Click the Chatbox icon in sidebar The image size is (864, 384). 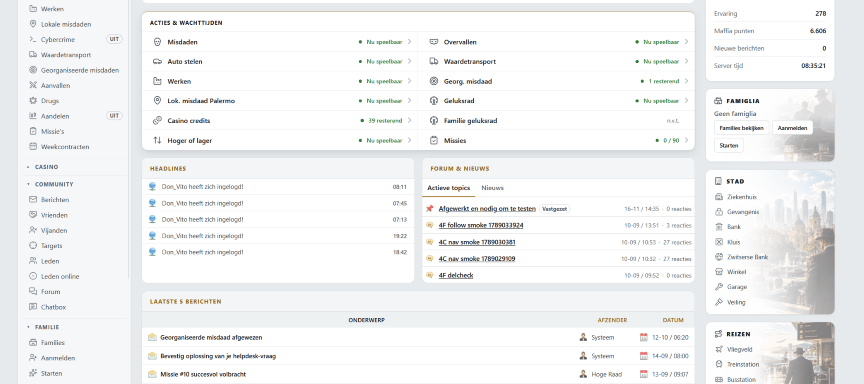pyautogui.click(x=33, y=307)
